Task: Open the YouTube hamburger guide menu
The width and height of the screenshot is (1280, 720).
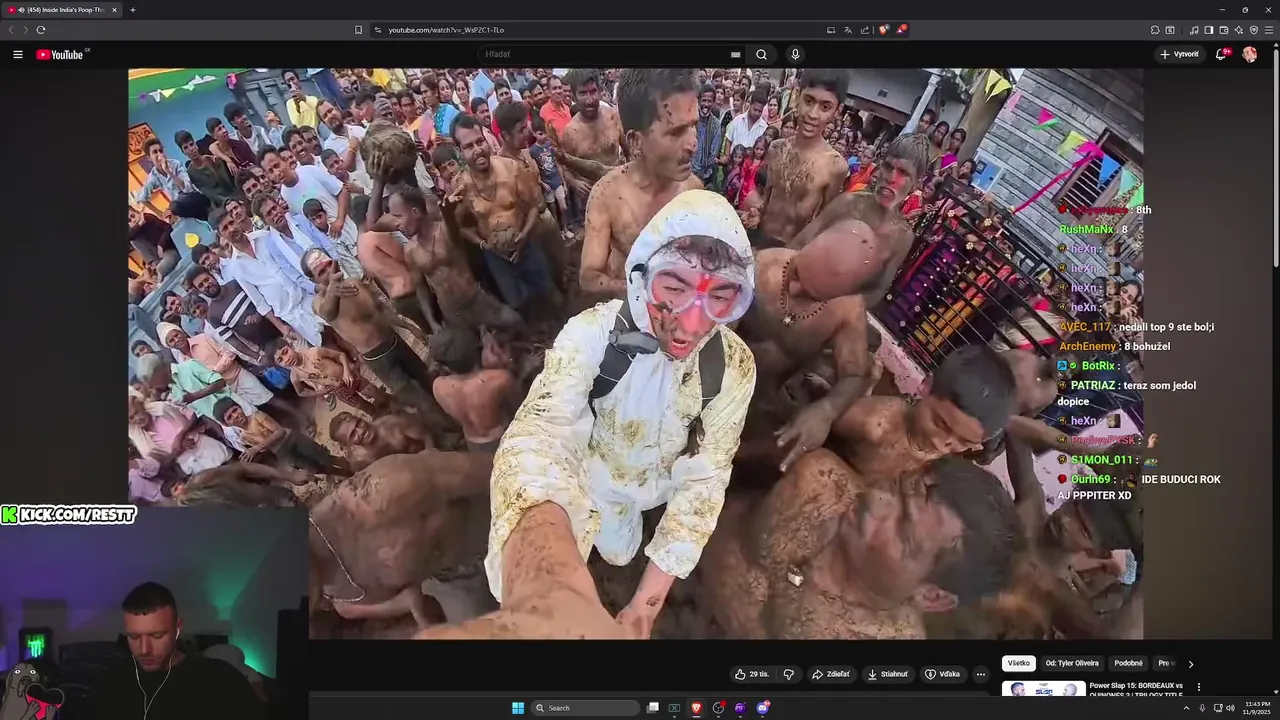Action: click(x=18, y=55)
